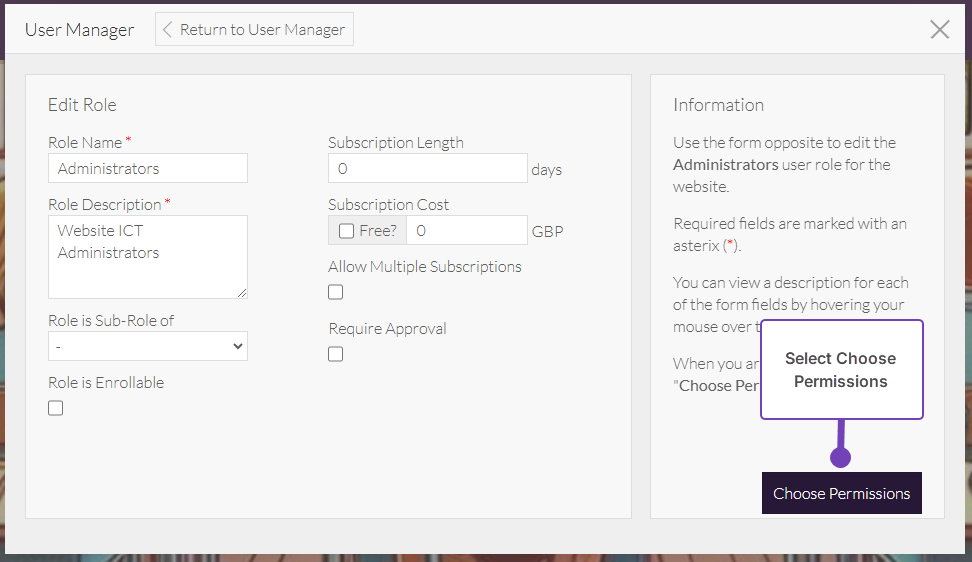Click the Subscription Cost amount field
The height and width of the screenshot is (562, 972).
point(466,231)
